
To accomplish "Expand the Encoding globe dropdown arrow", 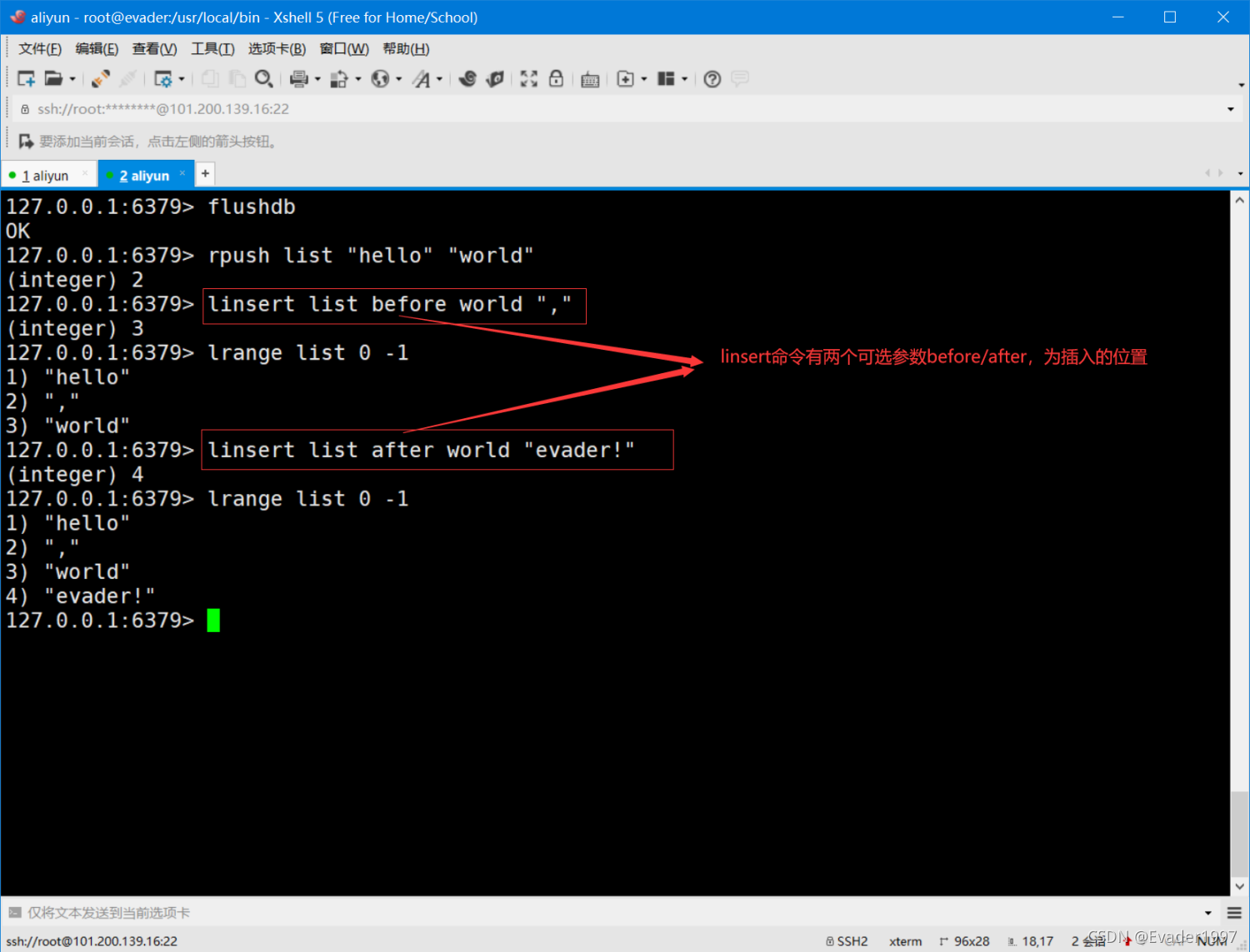I will tap(398, 79).
